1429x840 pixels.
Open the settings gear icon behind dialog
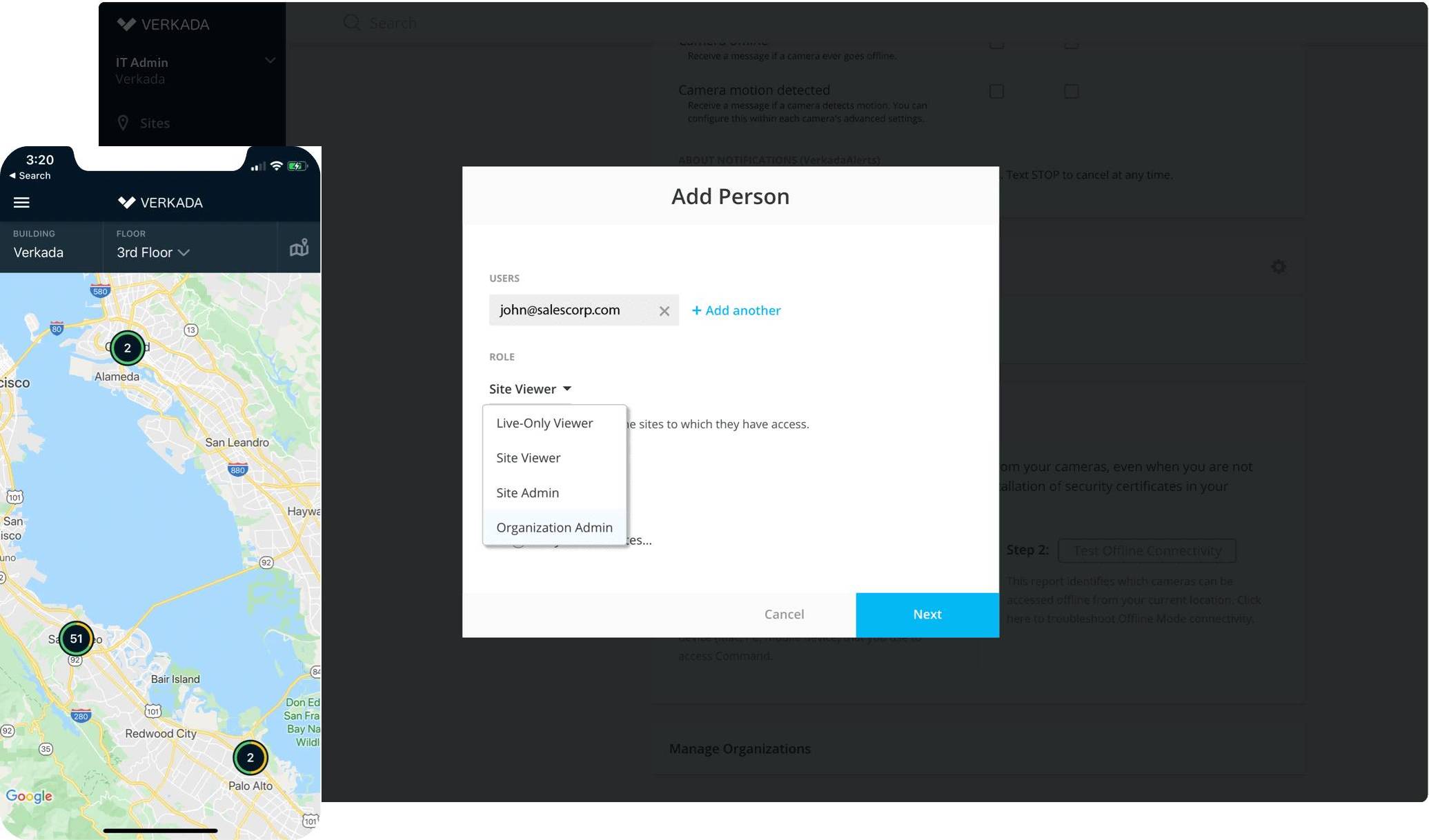[1279, 266]
